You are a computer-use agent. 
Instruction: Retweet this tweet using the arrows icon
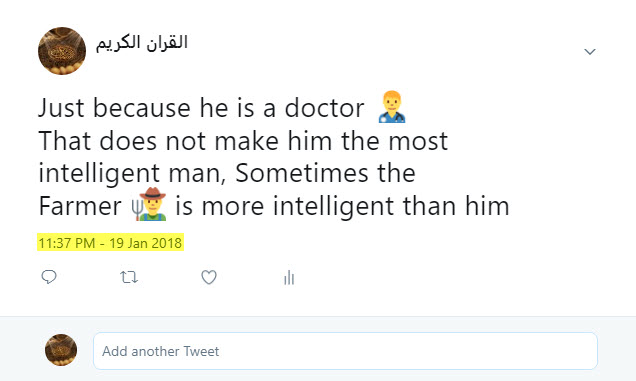[129, 278]
